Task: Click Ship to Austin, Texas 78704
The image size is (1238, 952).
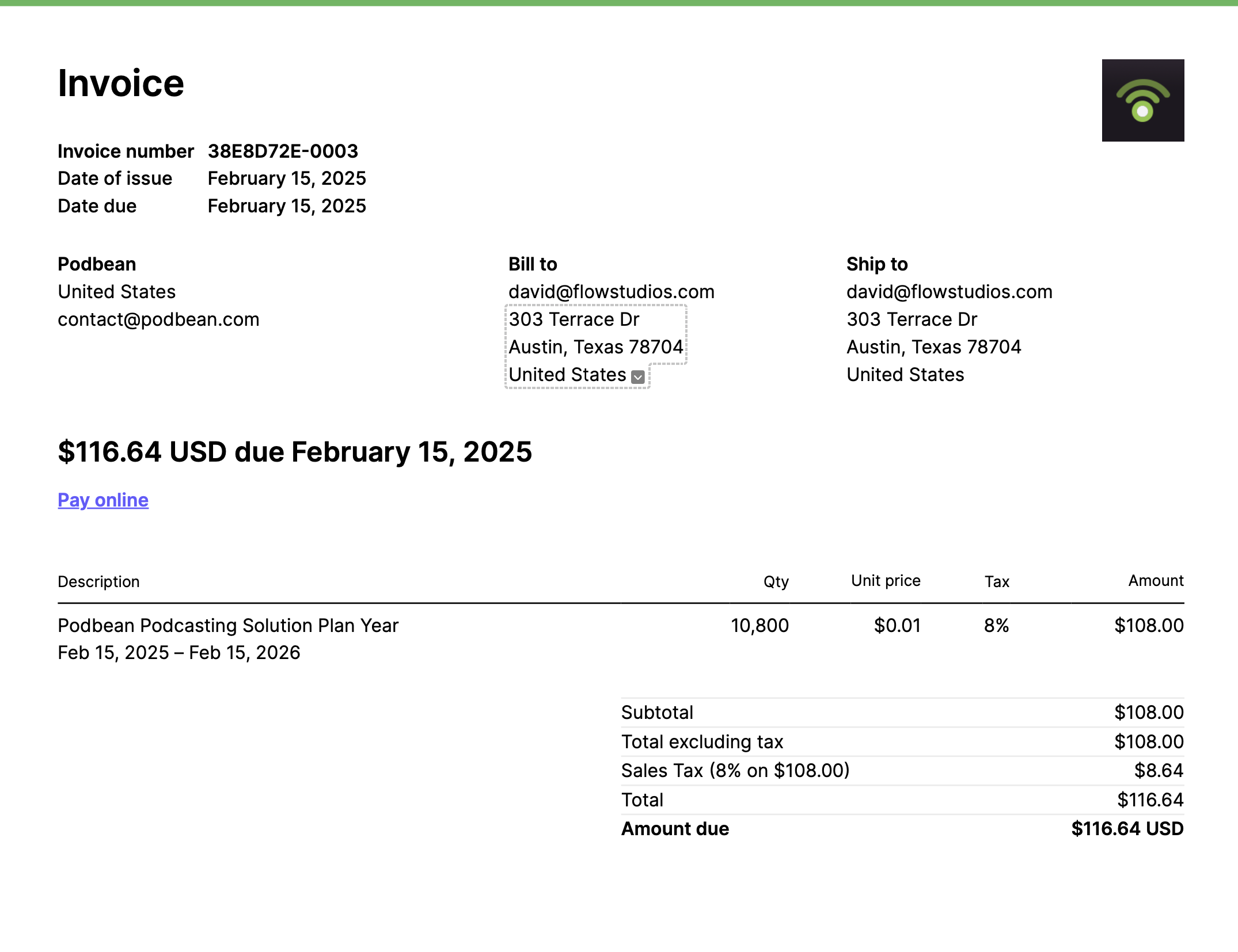Action: [x=934, y=347]
